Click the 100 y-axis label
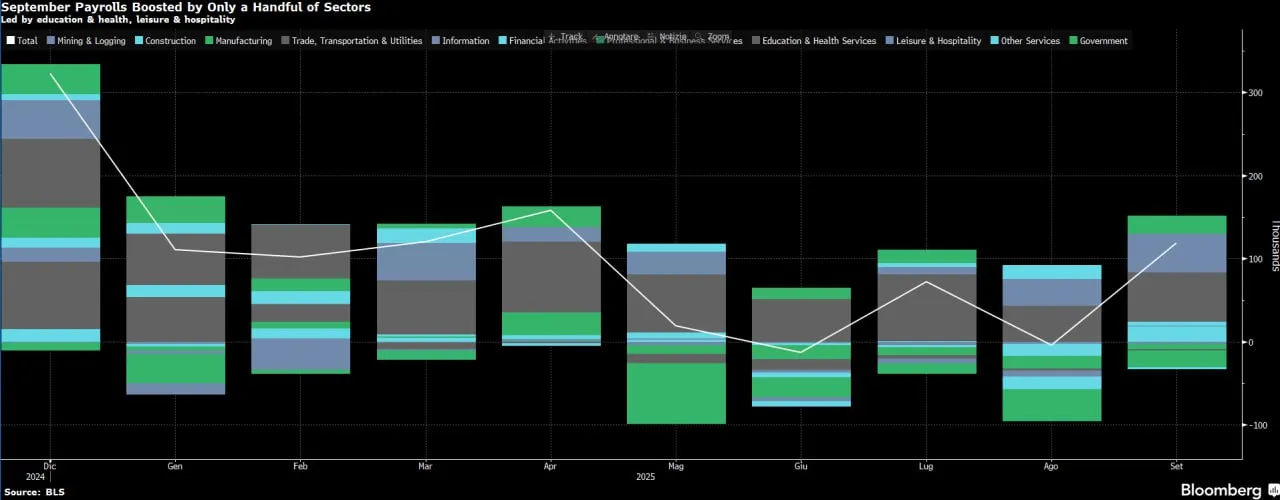Screen dimensions: 1280x500 [x=1256, y=259]
